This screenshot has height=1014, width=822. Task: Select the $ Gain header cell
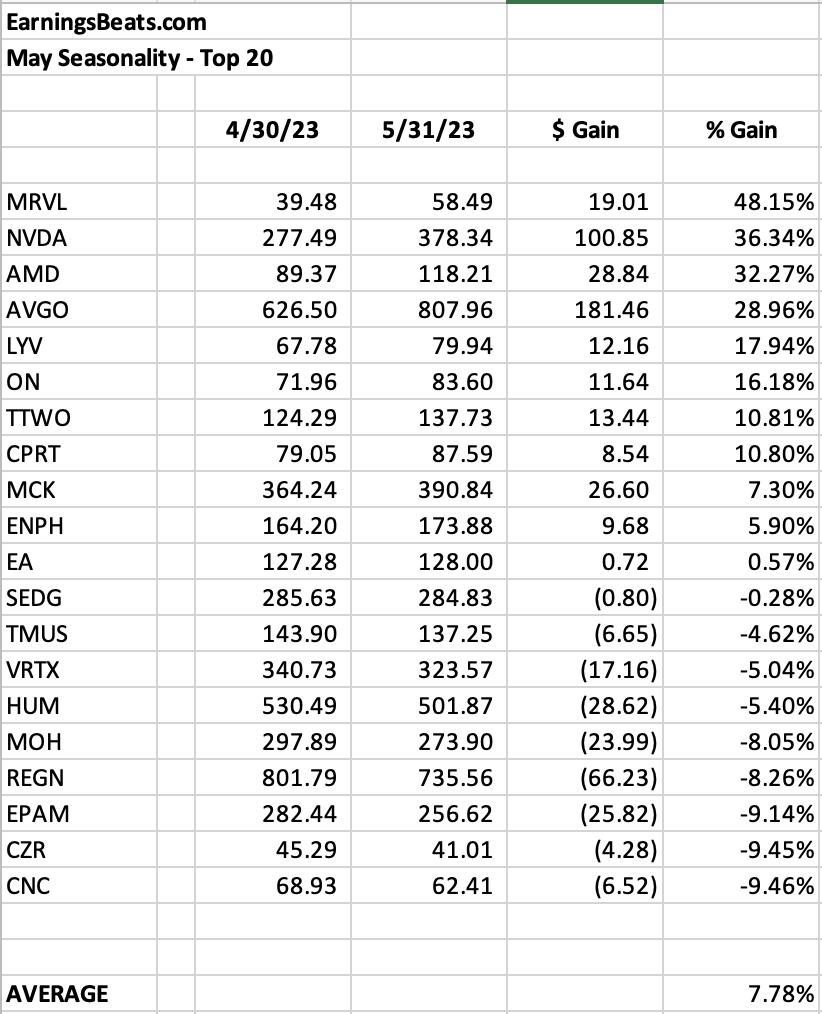pos(585,129)
